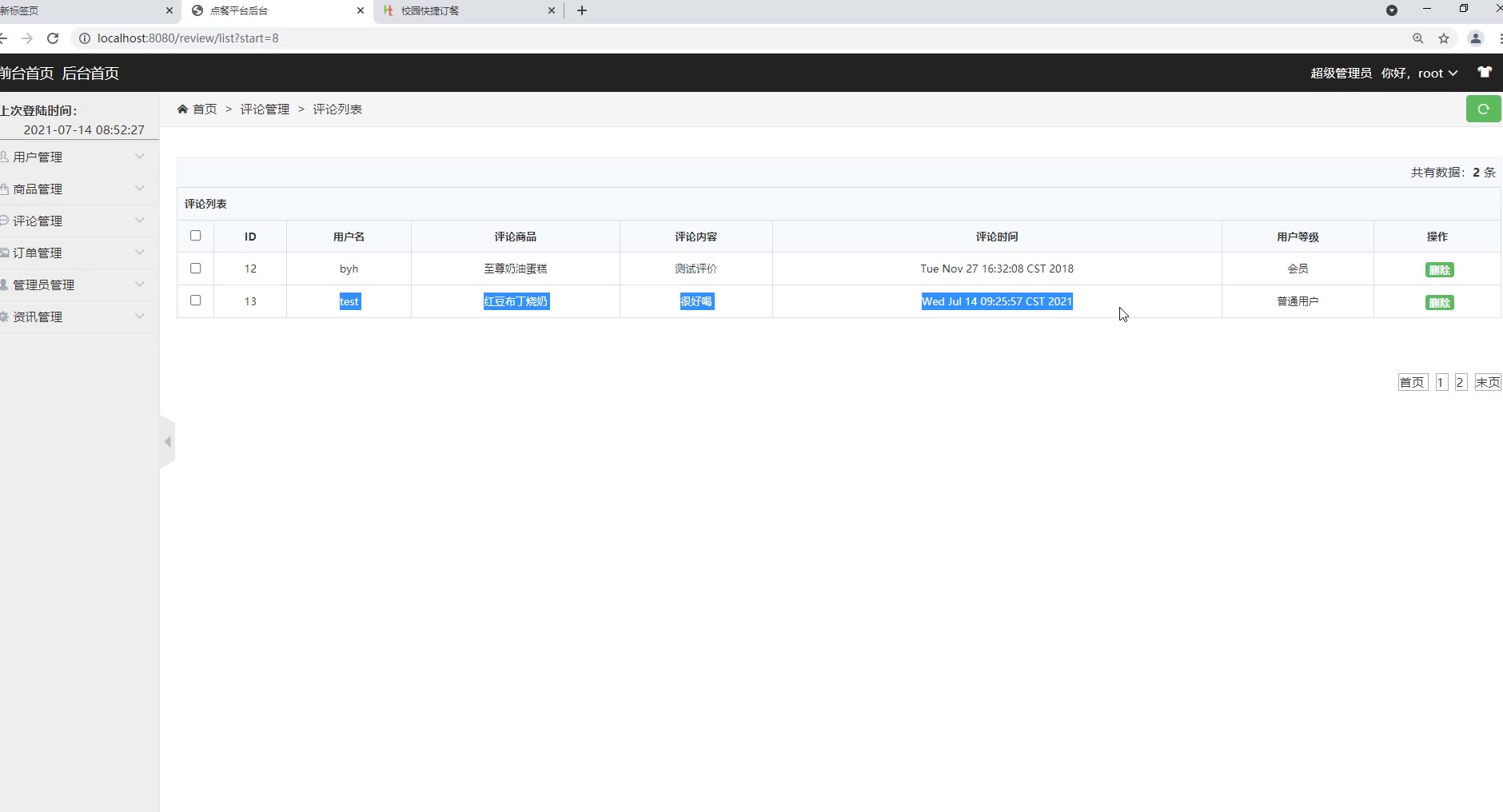The height and width of the screenshot is (812, 1503).
Task: Expand 评论管理 sidebar menu
Action: point(79,221)
